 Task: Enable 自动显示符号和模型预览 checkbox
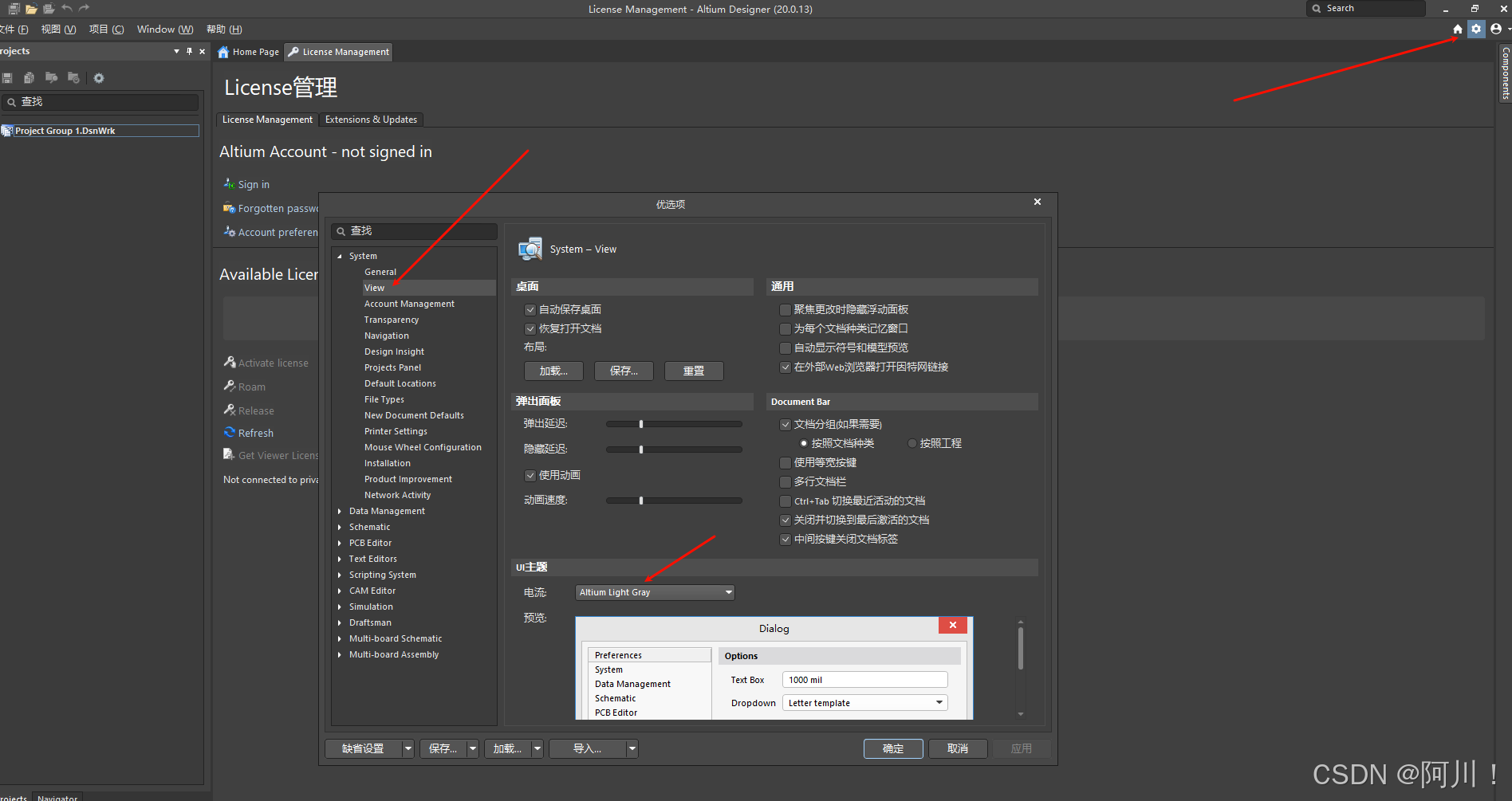click(x=786, y=348)
